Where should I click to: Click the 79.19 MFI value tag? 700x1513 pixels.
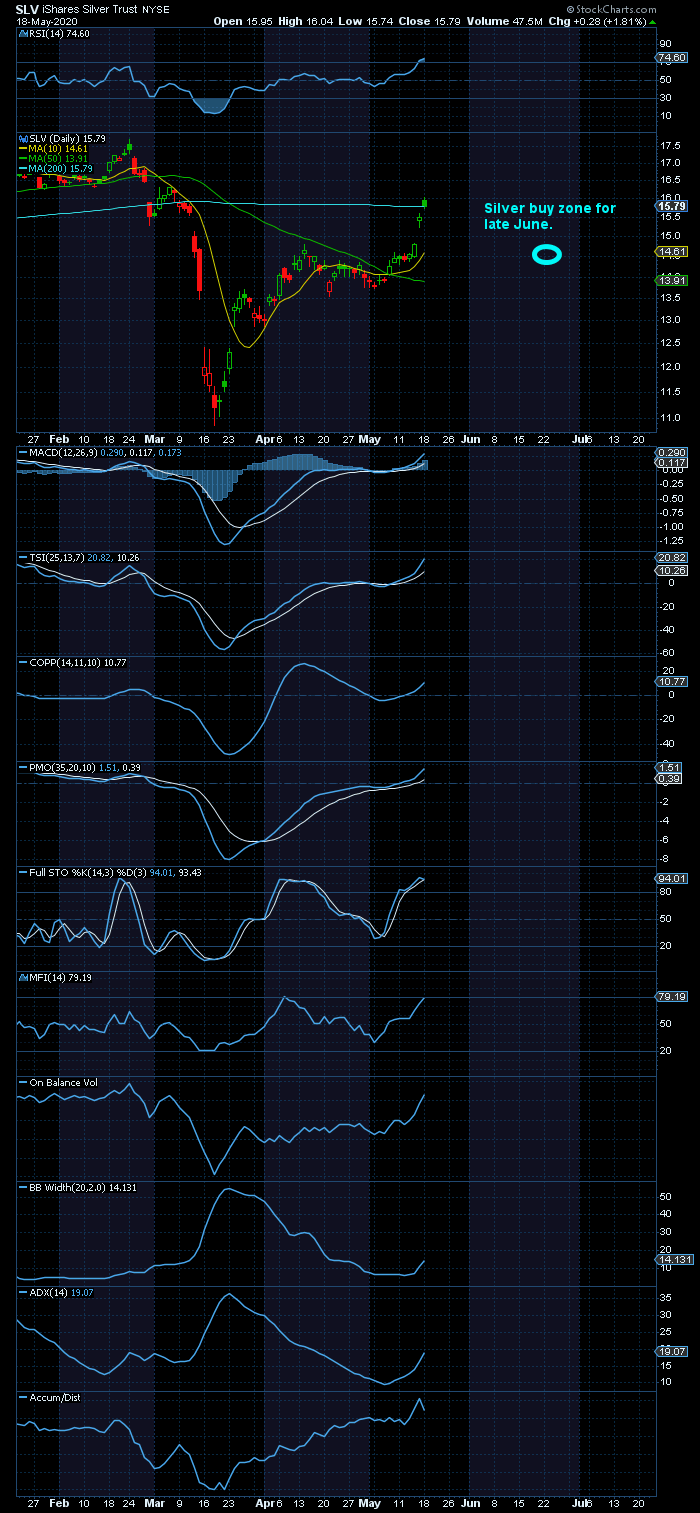[671, 997]
